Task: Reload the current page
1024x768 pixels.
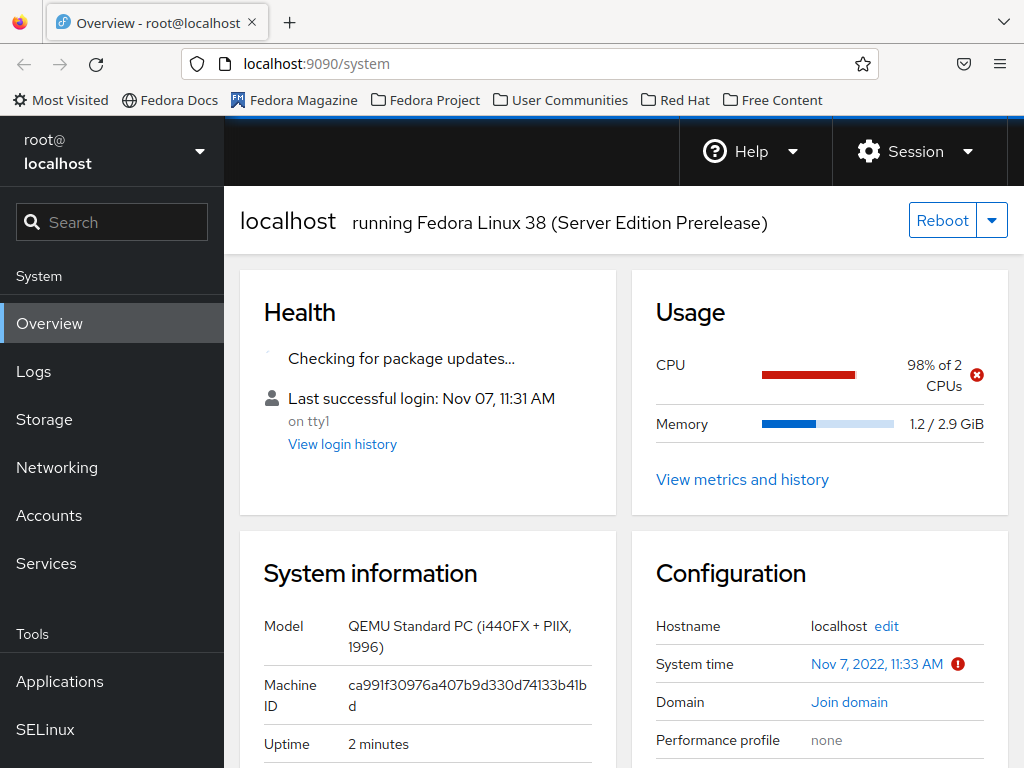Action: point(96,64)
